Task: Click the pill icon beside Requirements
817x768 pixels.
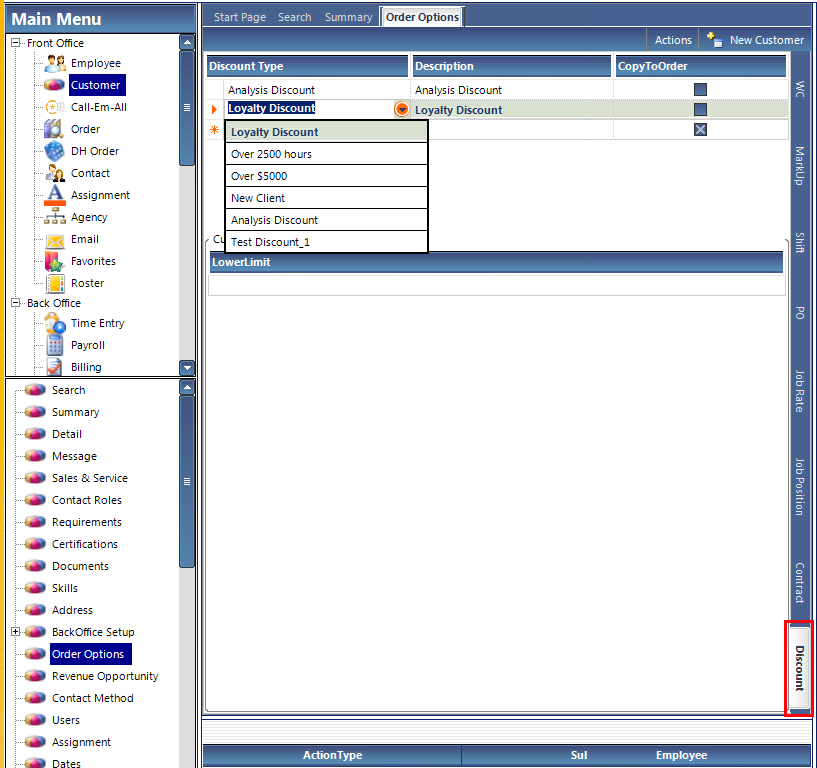Action: (35, 522)
